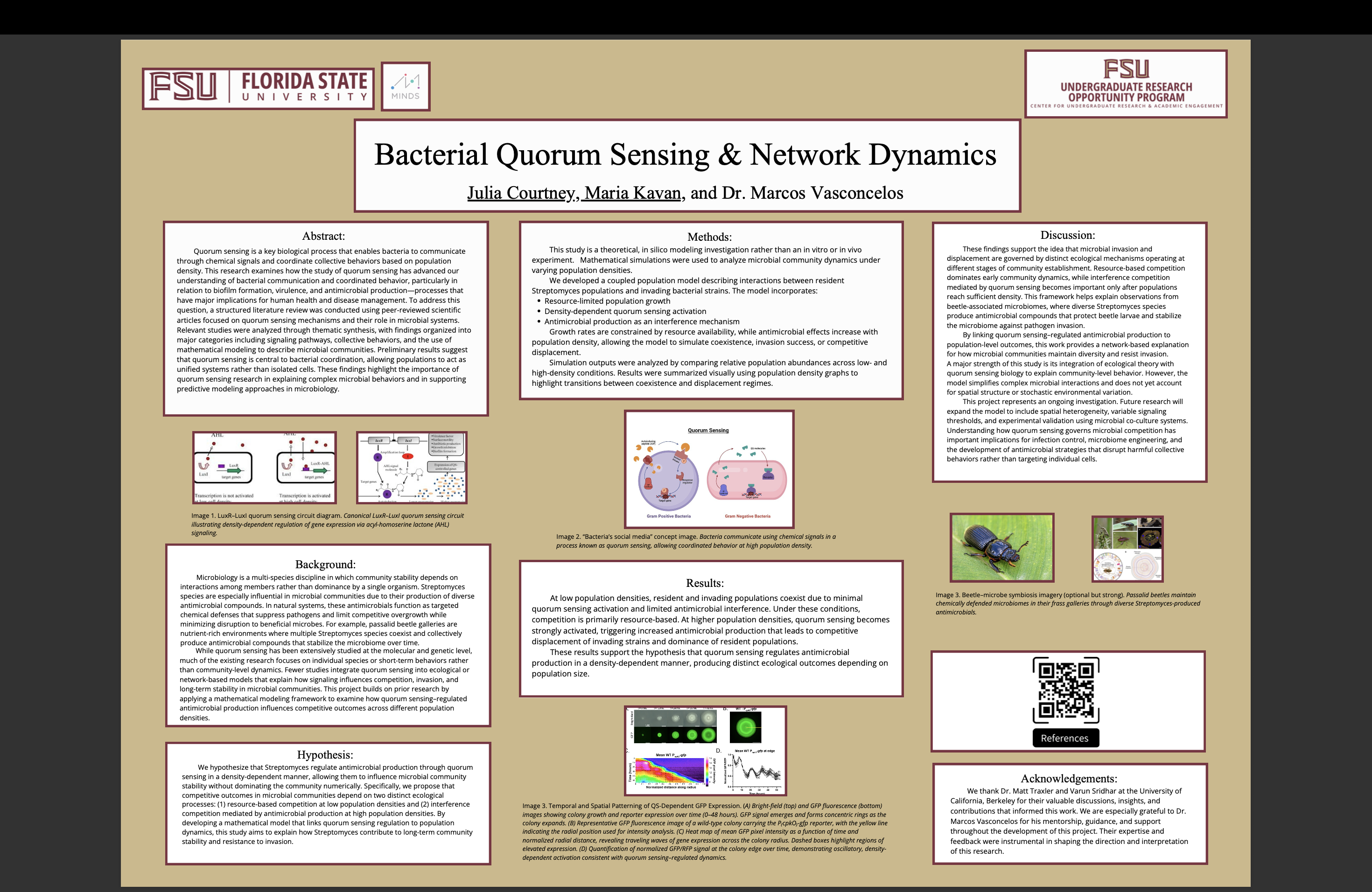Click author name Maria Kavan
The image size is (1372, 892).
(632, 193)
